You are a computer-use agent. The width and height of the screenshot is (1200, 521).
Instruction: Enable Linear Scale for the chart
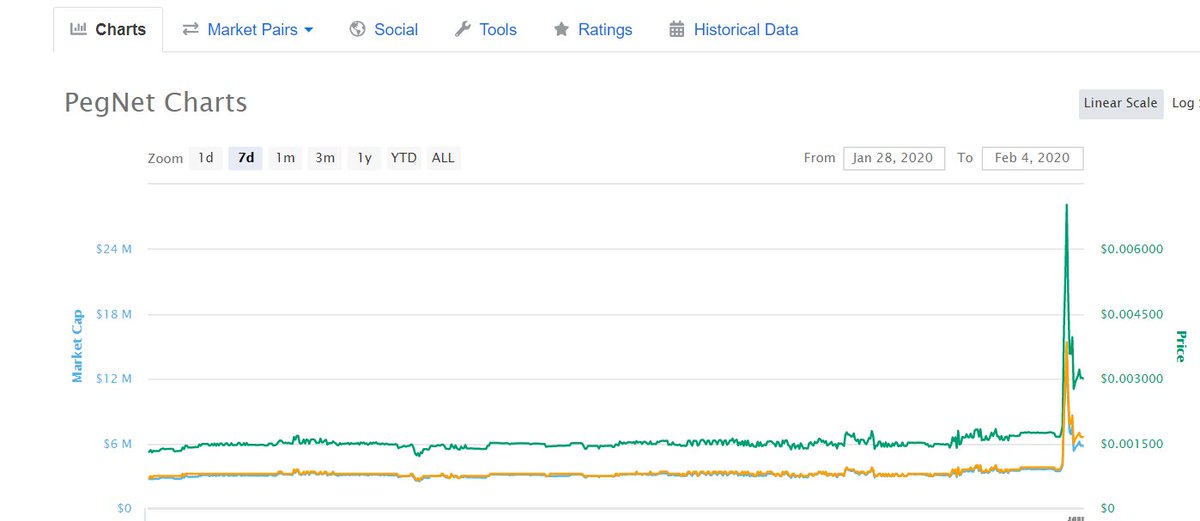point(1121,103)
